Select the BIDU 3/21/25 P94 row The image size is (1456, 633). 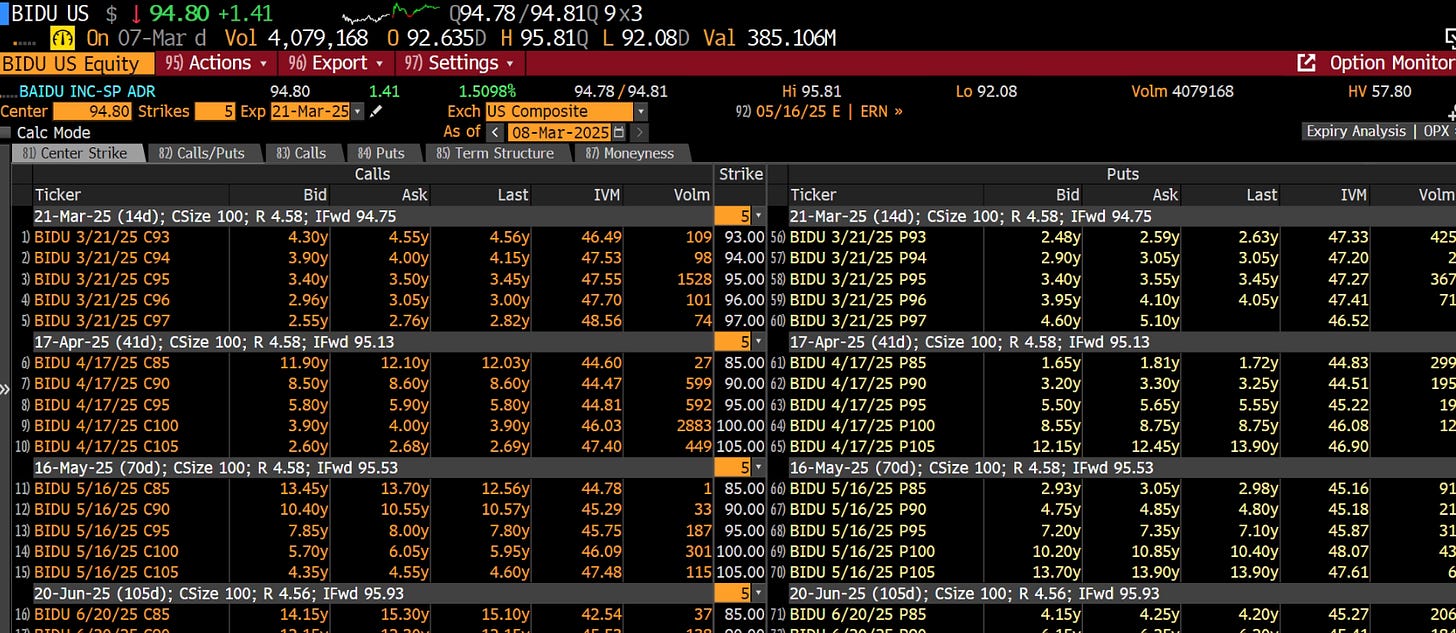click(1112, 258)
